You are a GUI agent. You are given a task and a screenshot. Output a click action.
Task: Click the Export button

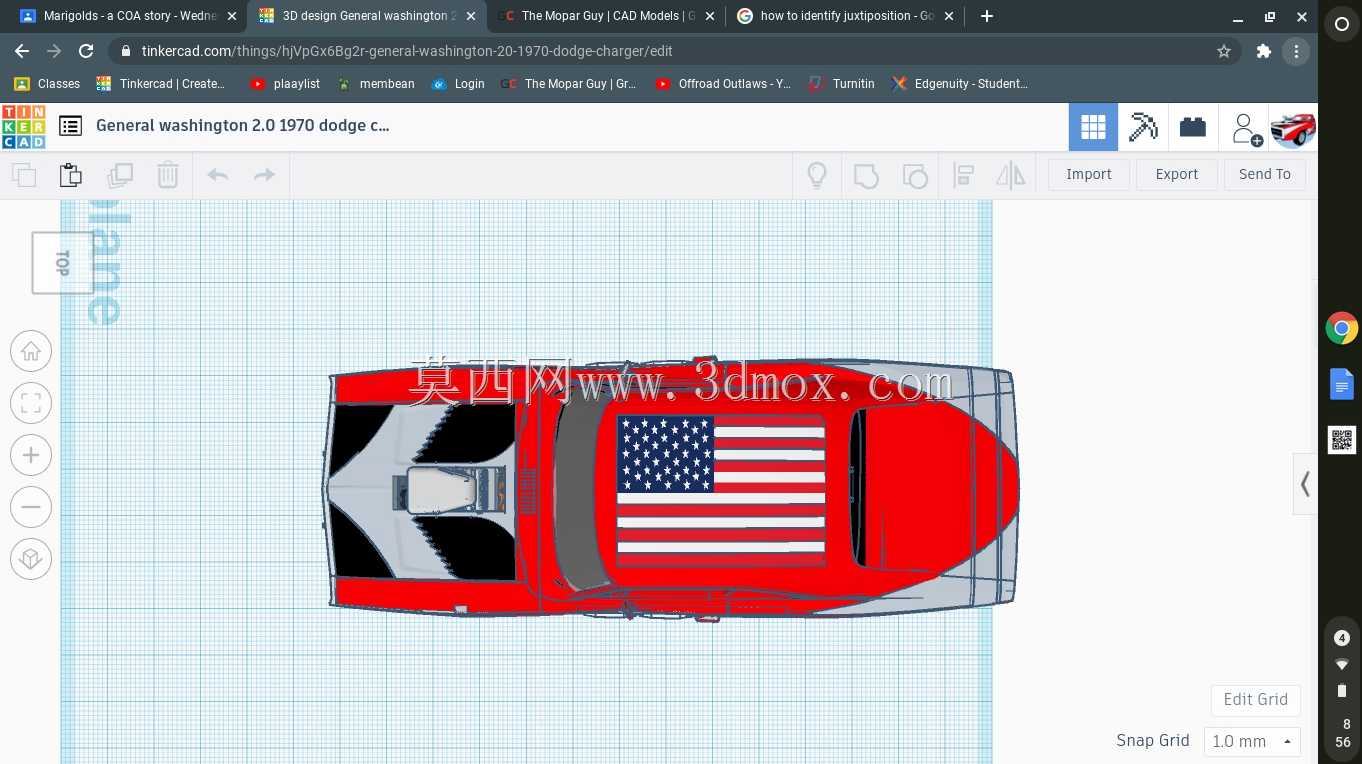pyautogui.click(x=1177, y=174)
